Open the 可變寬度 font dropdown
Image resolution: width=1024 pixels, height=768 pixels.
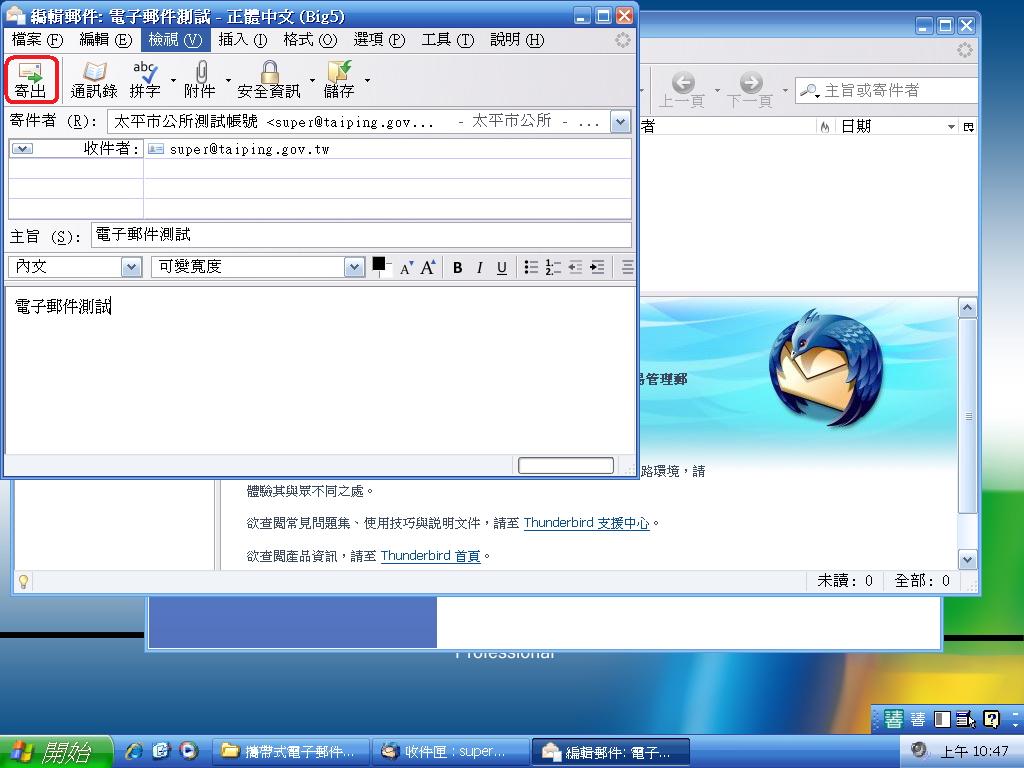pyautogui.click(x=354, y=267)
